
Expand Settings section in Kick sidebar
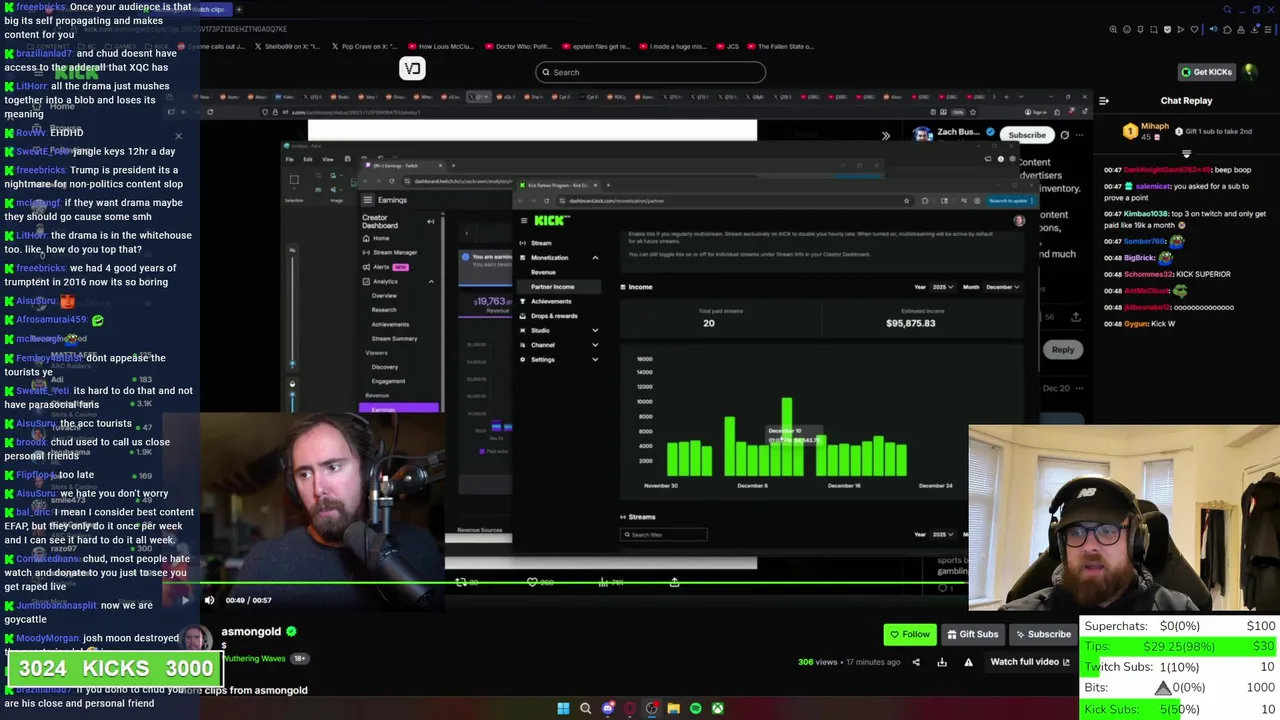click(x=558, y=359)
